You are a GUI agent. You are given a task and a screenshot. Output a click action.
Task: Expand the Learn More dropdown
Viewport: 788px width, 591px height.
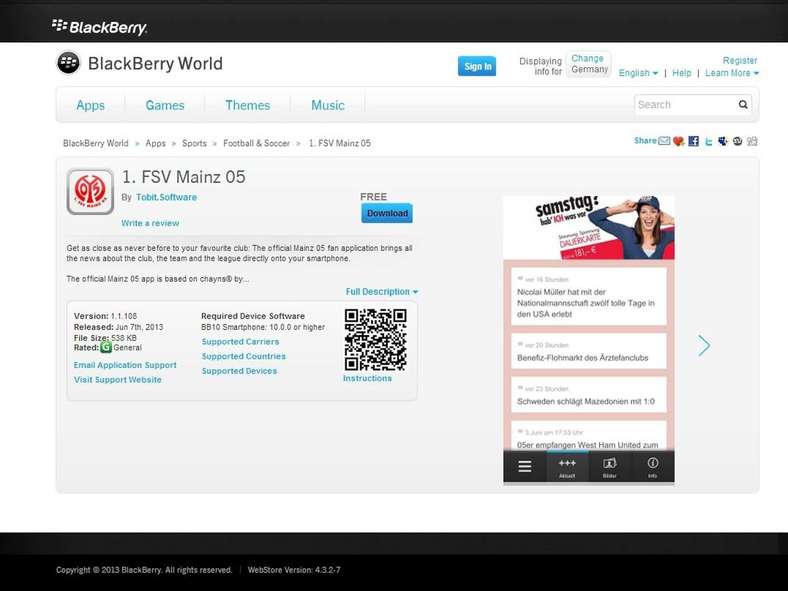732,73
